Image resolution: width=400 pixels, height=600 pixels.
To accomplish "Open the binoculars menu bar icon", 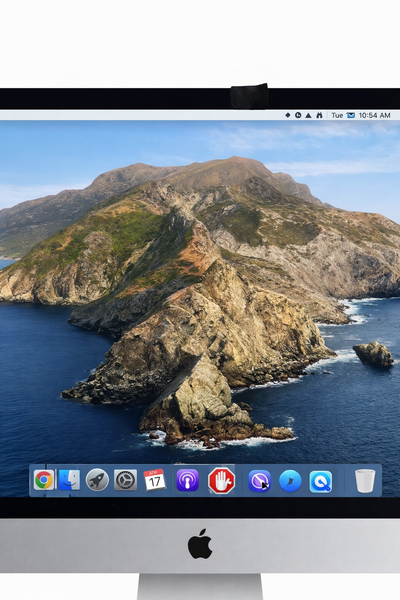I will [319, 115].
